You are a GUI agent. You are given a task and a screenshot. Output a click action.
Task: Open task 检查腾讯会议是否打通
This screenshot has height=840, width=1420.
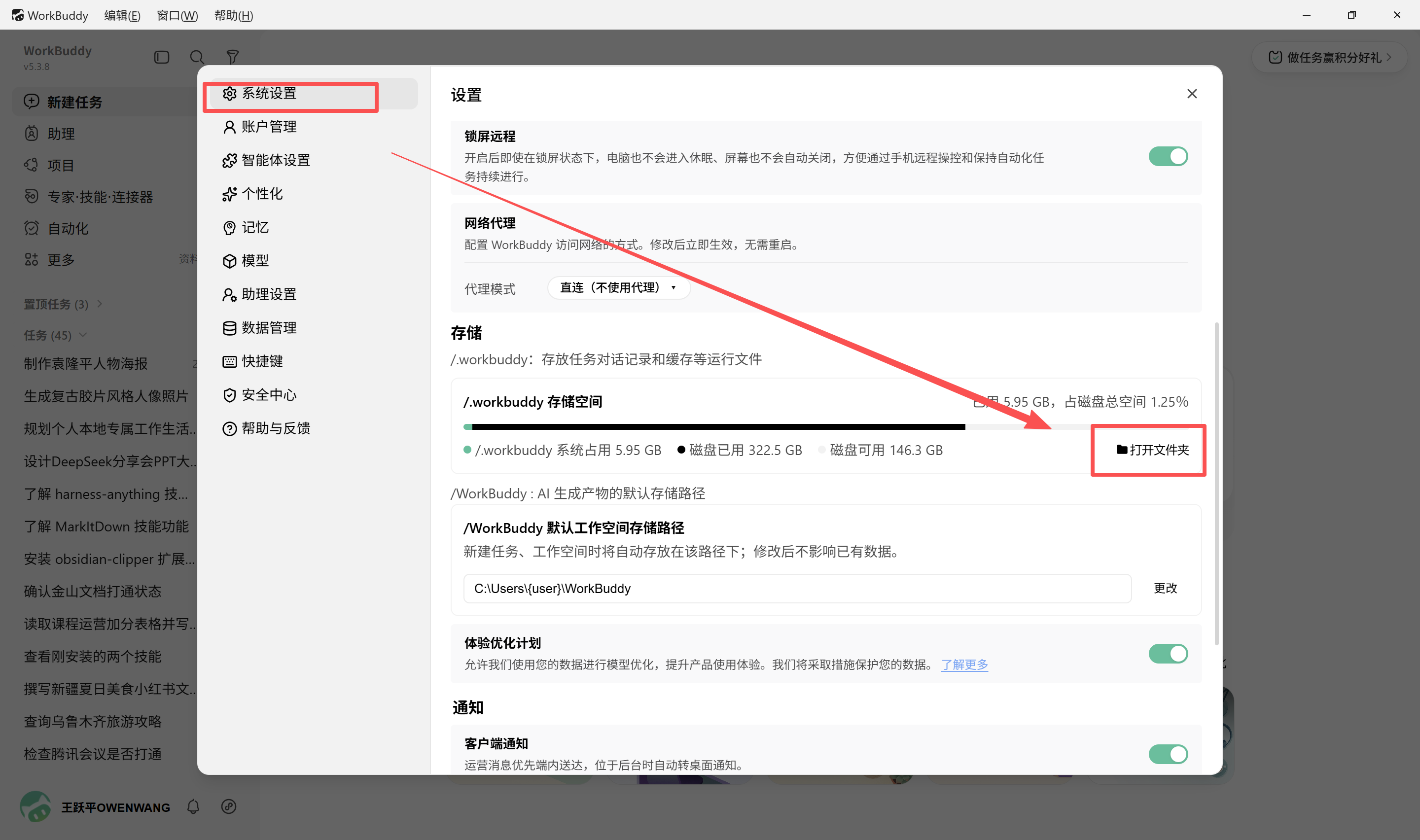92,755
